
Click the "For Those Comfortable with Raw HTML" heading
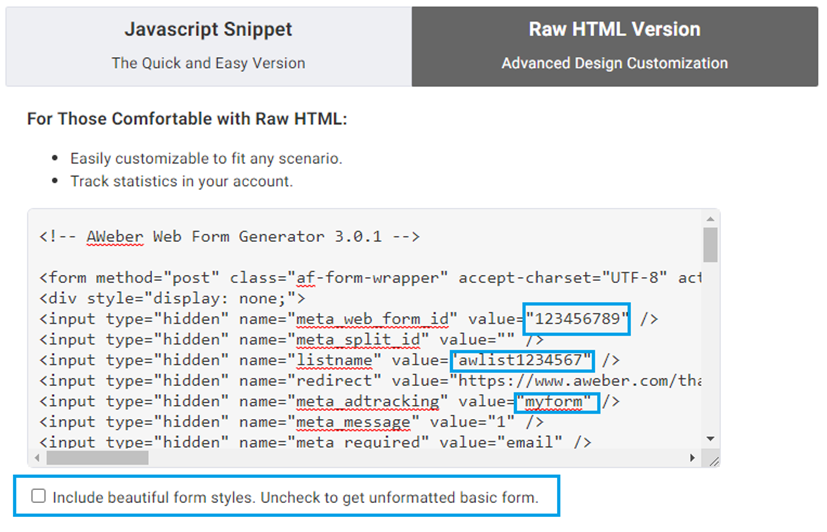tap(187, 119)
